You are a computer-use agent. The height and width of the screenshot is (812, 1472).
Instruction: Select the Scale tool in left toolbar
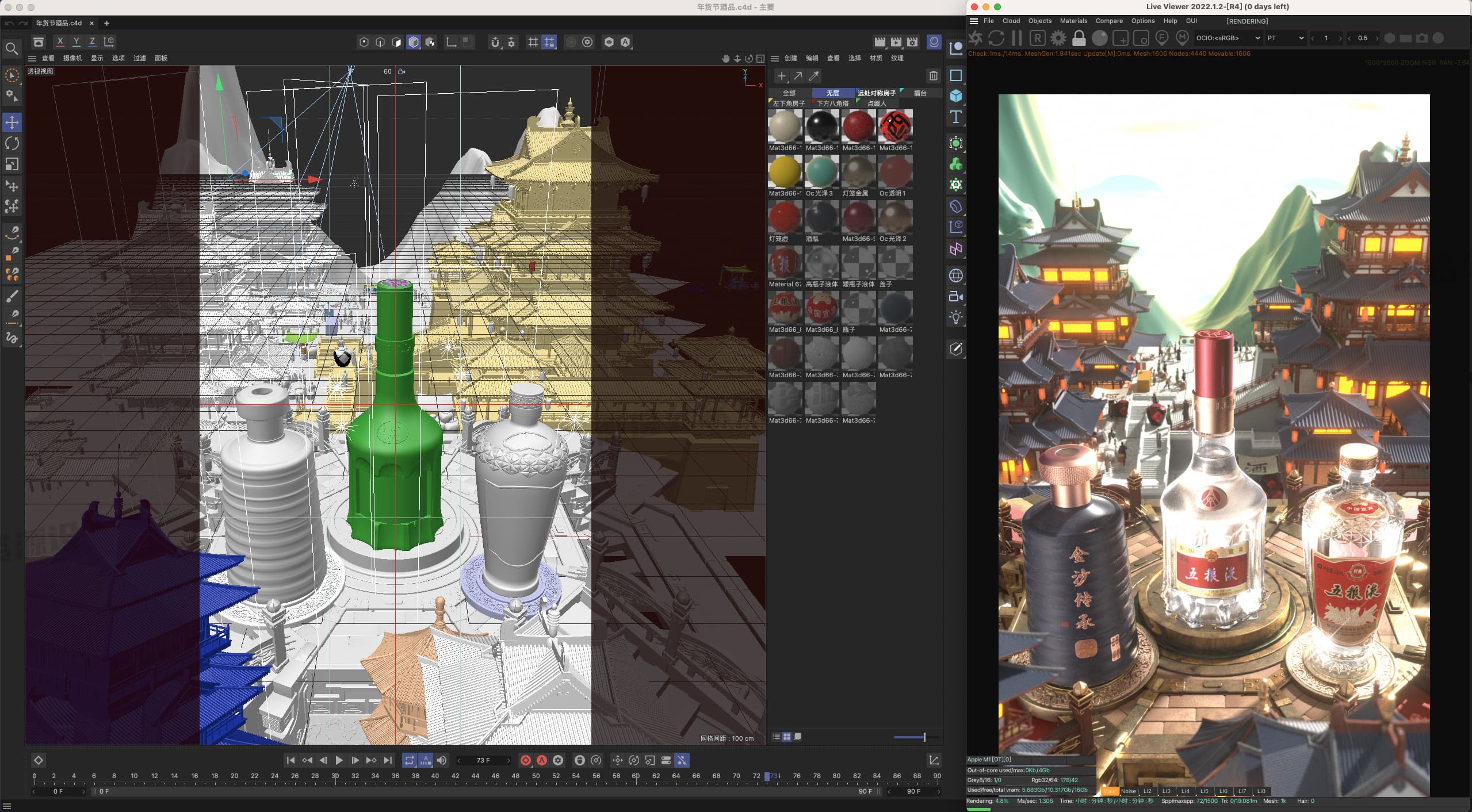(x=12, y=164)
